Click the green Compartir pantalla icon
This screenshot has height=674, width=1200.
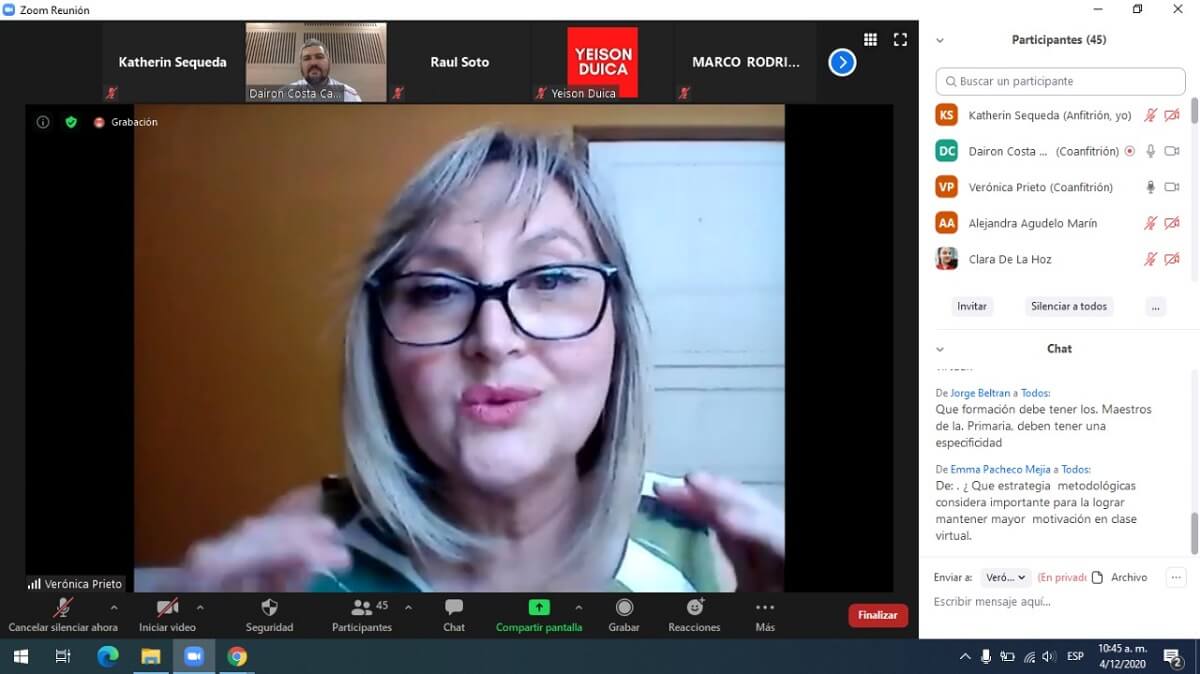click(539, 608)
